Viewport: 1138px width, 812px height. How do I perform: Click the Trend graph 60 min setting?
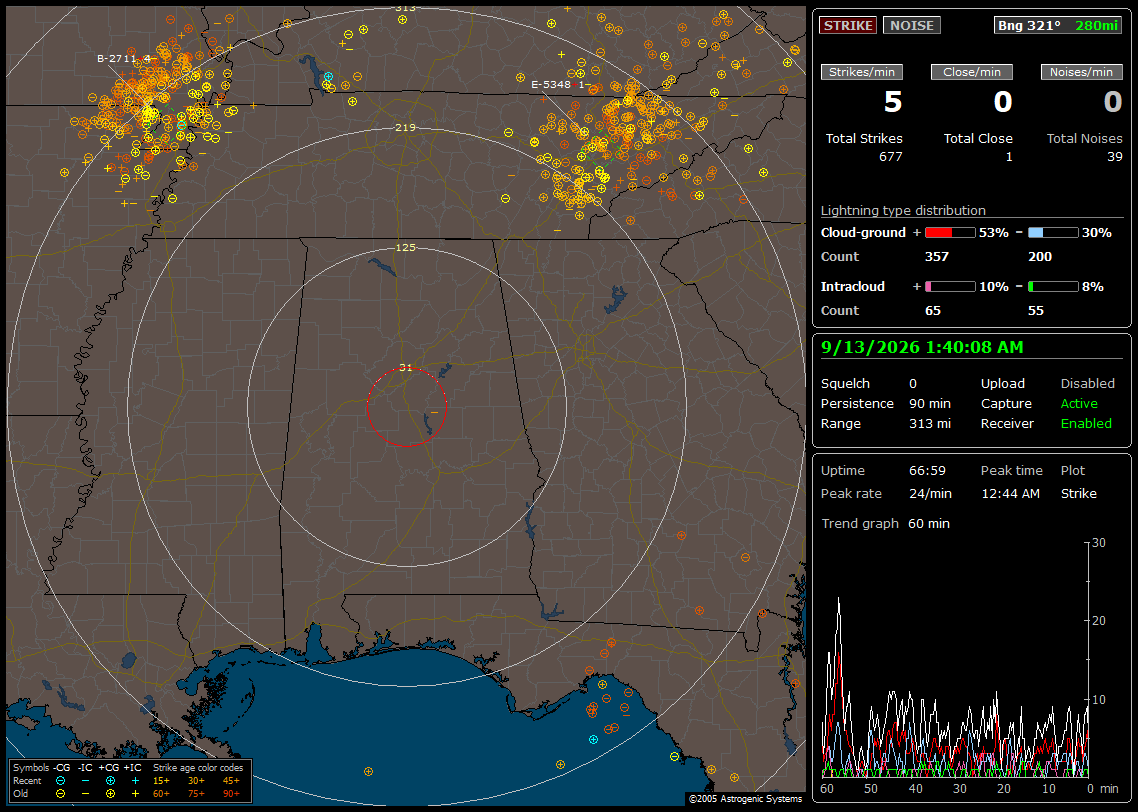pos(929,523)
